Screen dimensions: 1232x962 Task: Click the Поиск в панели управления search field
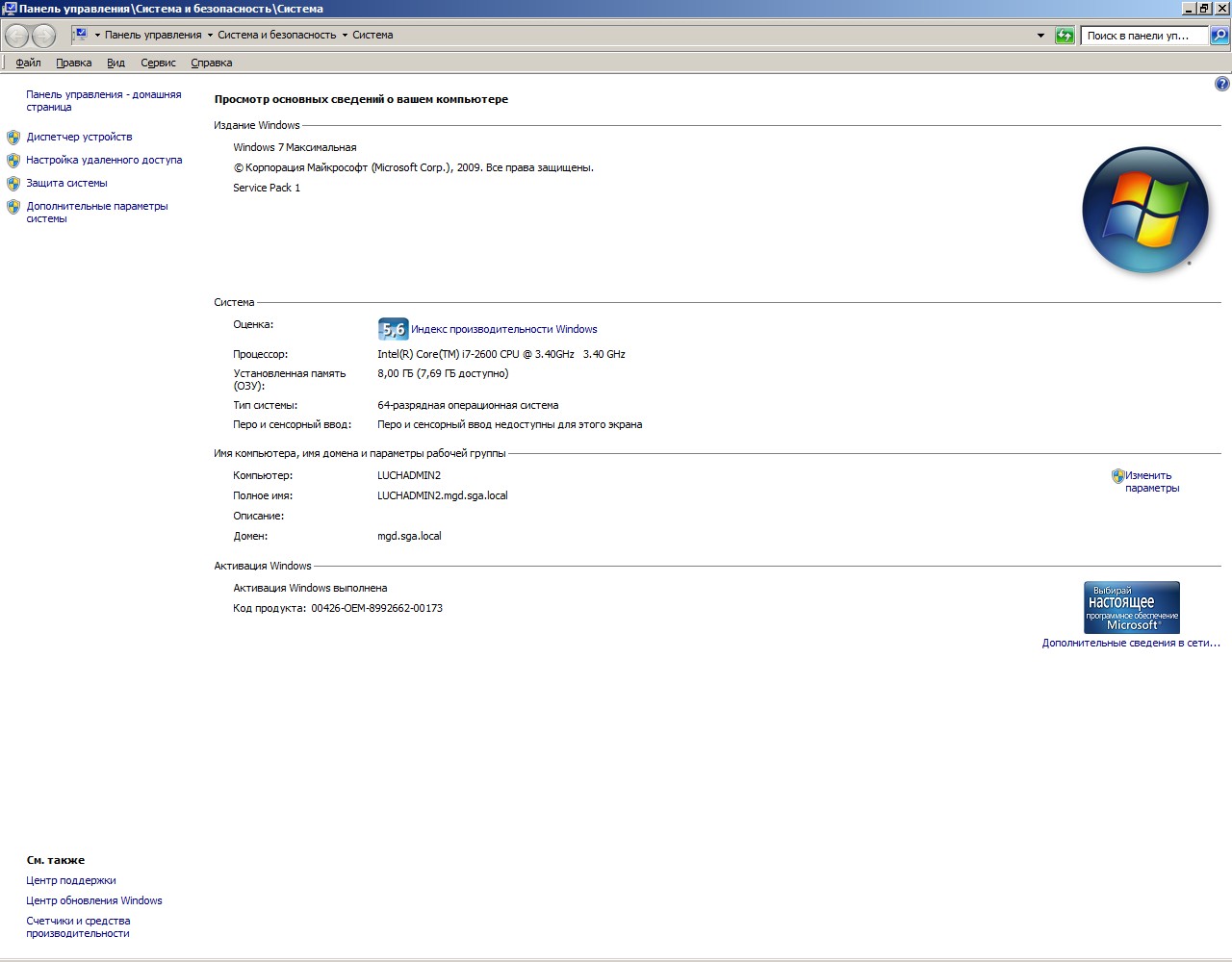point(1142,36)
